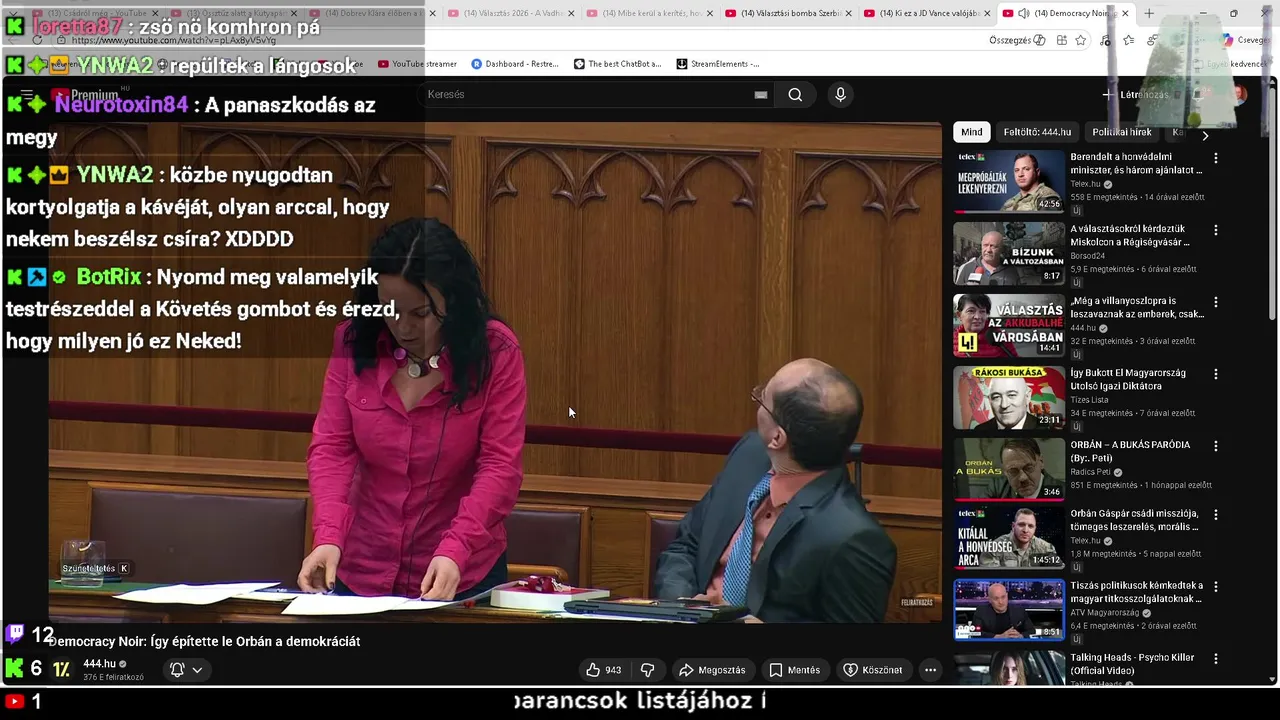1280x720 pixels.
Task: Dislike the video with the thumbs-down icon
Action: (x=647, y=670)
